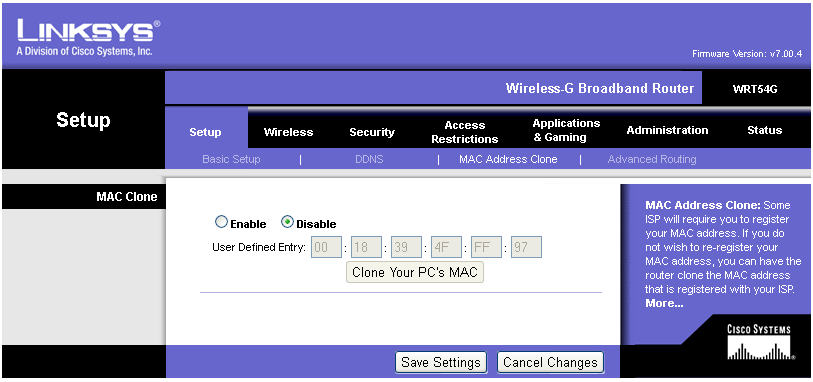Click the MAC Clone section label
Screen dimensions: 813x382
(127, 196)
